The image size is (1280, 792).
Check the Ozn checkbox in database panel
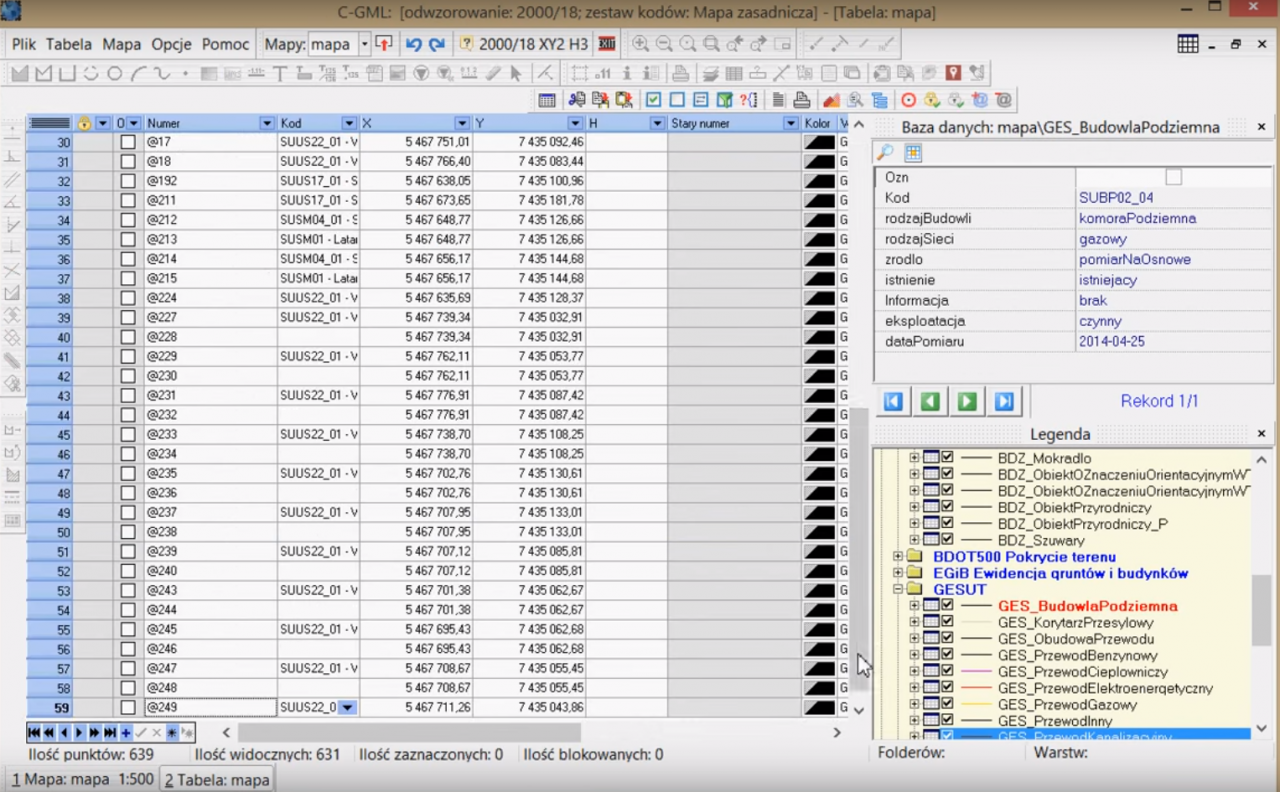point(1173,177)
